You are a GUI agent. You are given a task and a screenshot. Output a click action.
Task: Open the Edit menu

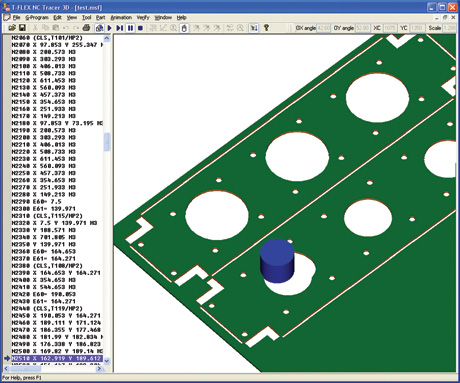[57, 17]
